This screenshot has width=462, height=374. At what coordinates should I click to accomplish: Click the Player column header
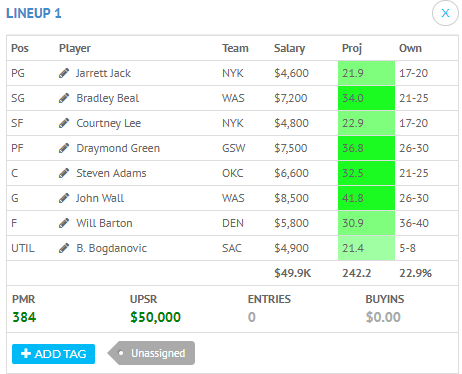pyautogui.click(x=75, y=48)
